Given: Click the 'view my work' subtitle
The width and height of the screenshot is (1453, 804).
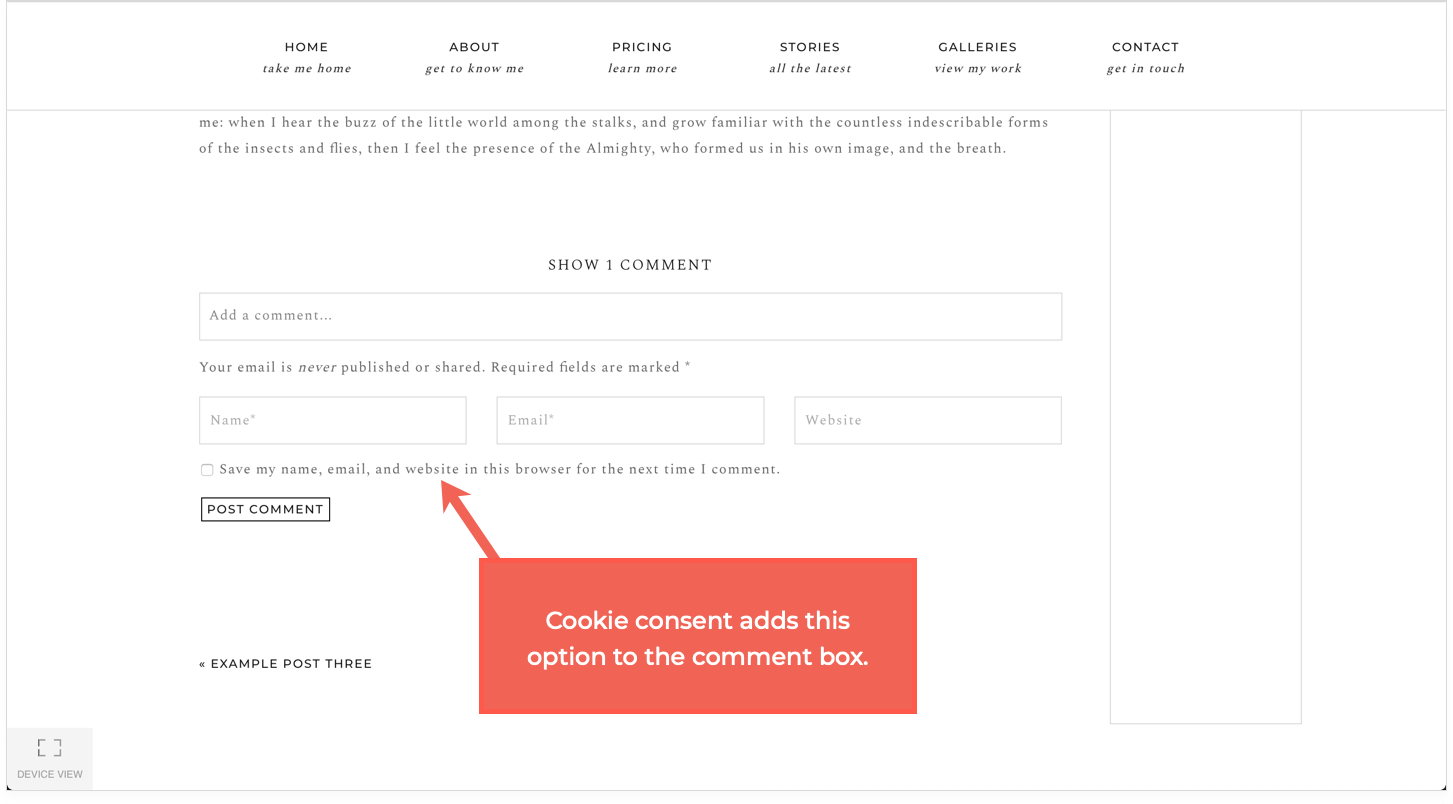Looking at the screenshot, I should pos(978,69).
